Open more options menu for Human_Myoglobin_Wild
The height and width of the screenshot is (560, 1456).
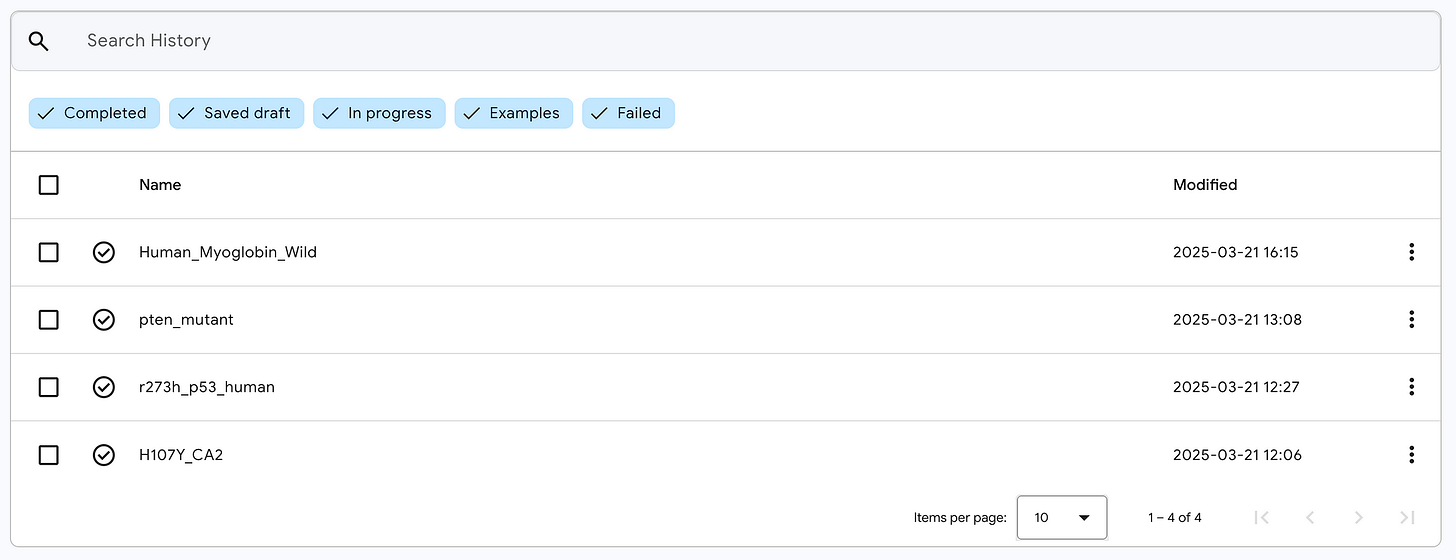coord(1411,252)
